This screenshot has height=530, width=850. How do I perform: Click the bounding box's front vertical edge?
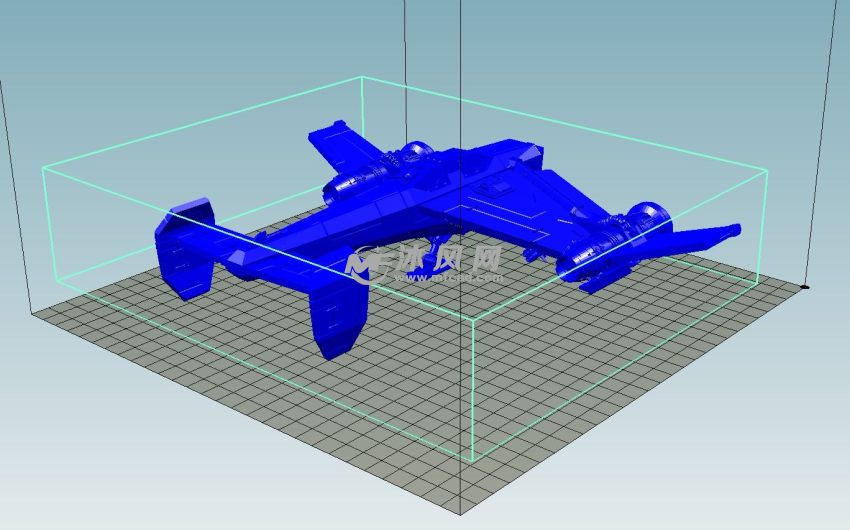click(472, 390)
